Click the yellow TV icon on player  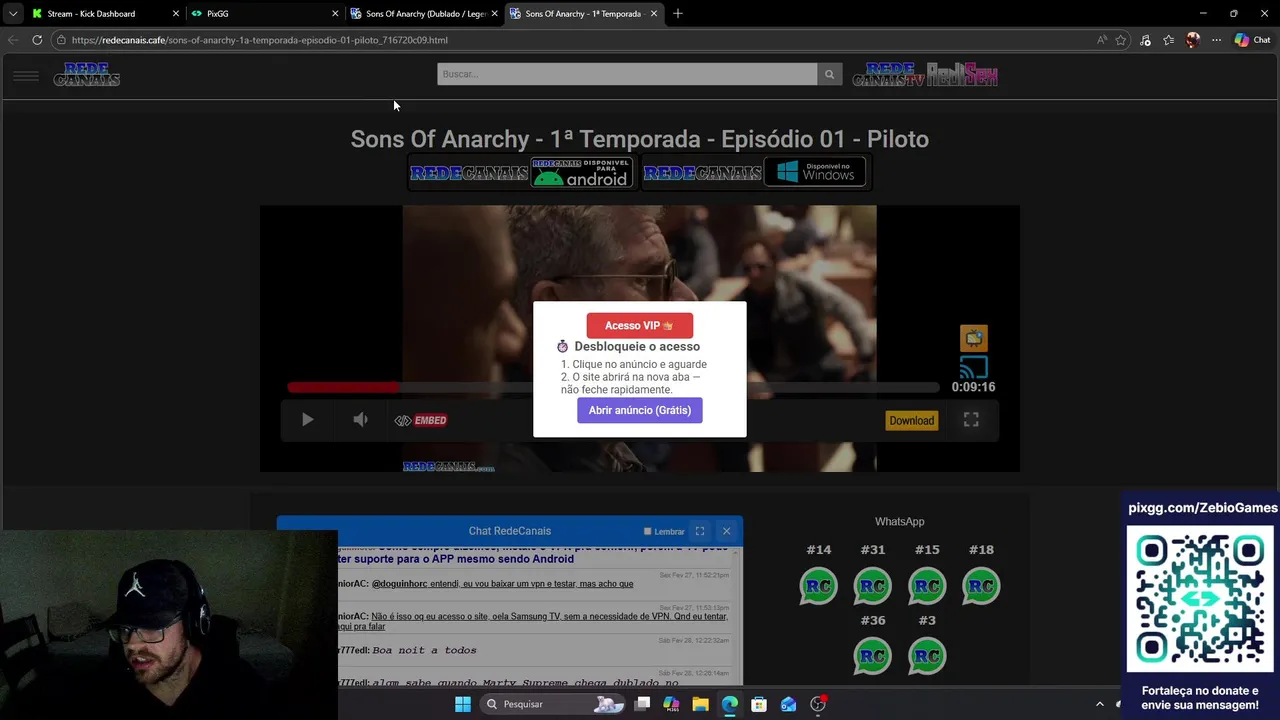974,337
